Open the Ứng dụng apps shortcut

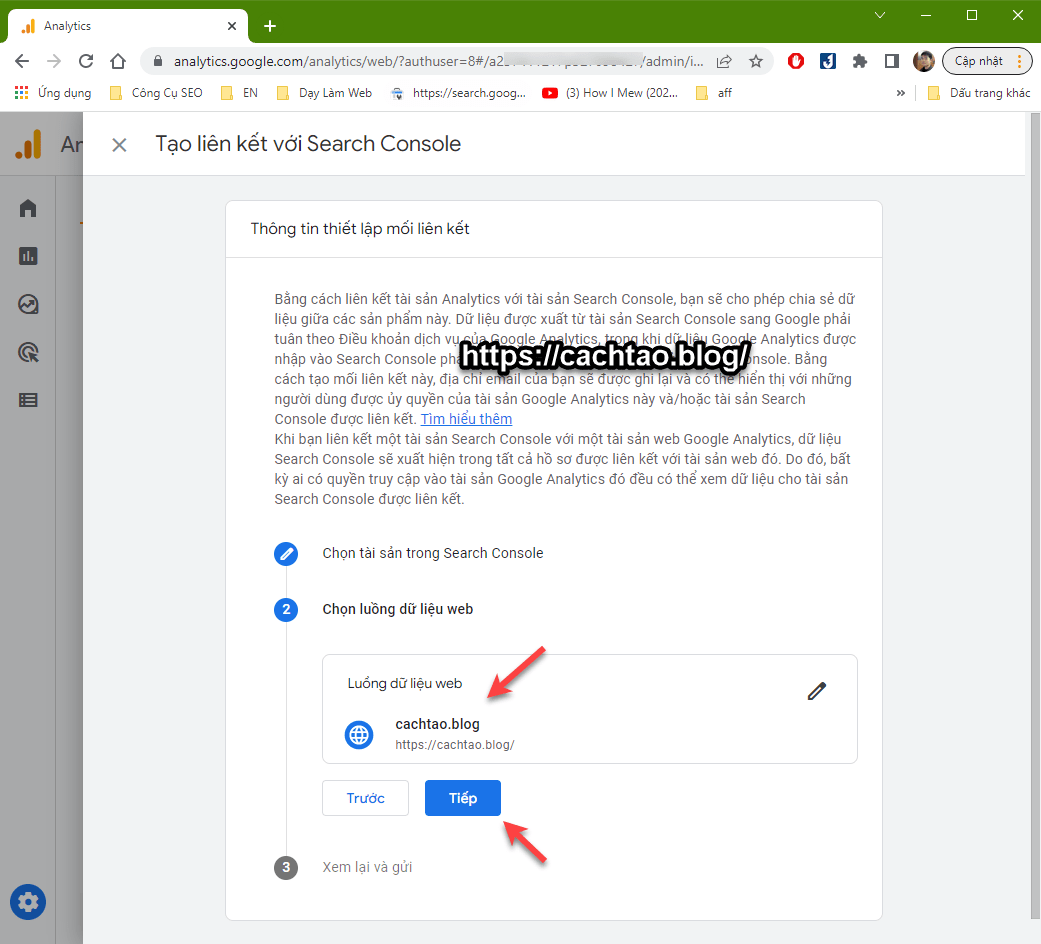click(53, 93)
